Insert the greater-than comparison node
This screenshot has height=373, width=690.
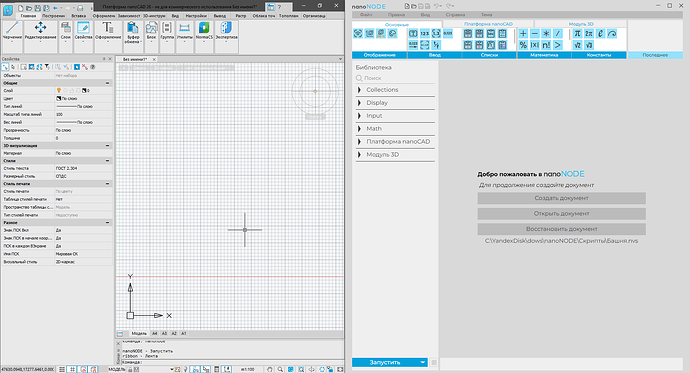click(558, 45)
